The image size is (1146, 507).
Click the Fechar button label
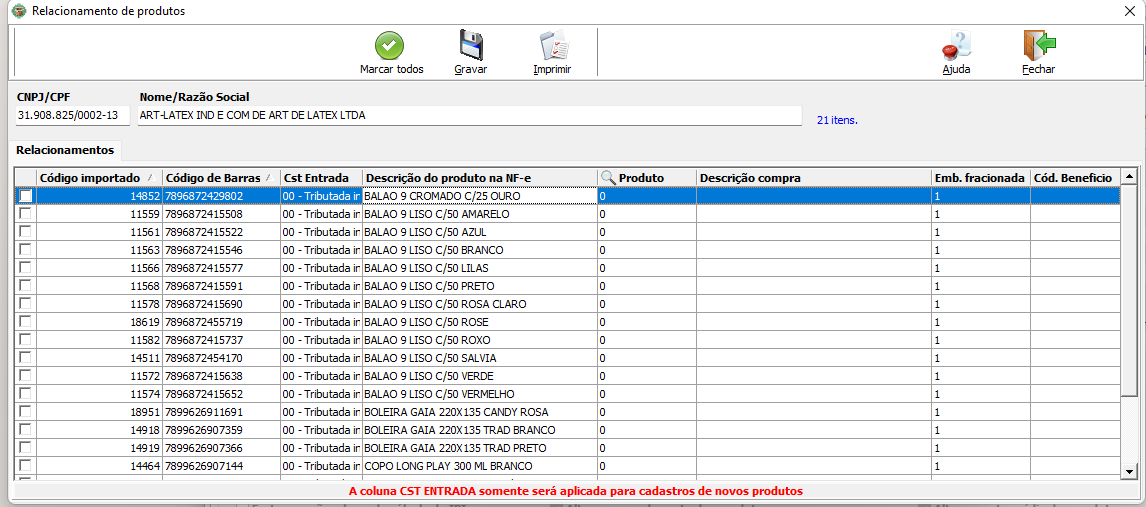(1039, 69)
